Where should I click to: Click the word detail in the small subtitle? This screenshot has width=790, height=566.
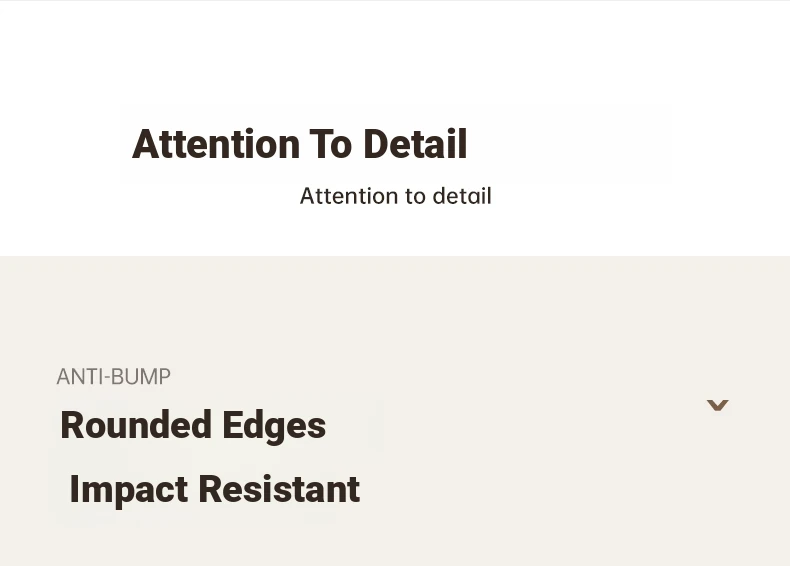point(462,196)
